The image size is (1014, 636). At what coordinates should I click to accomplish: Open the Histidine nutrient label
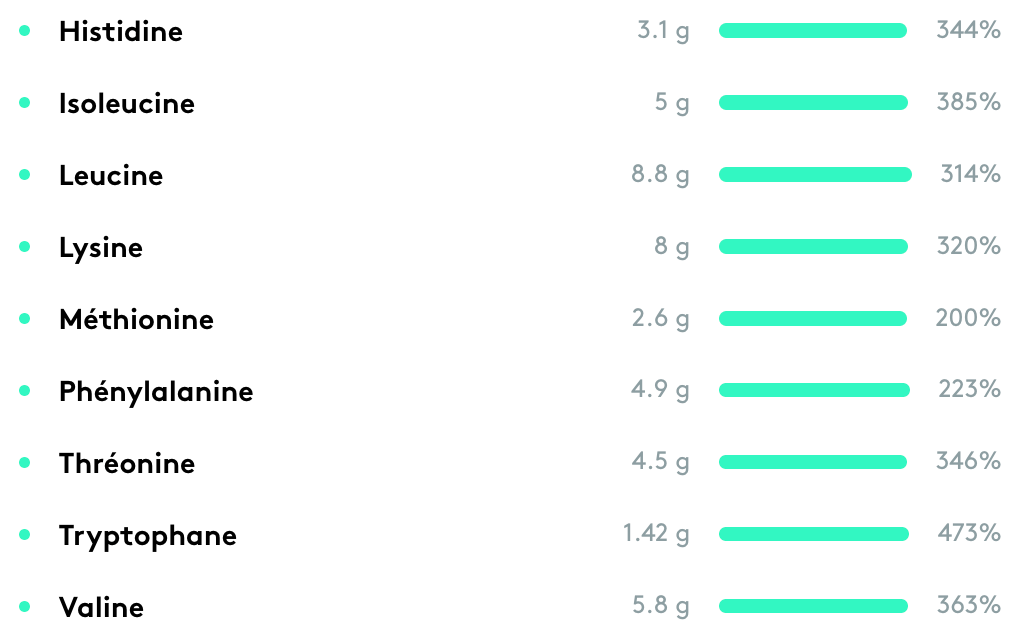click(x=121, y=31)
